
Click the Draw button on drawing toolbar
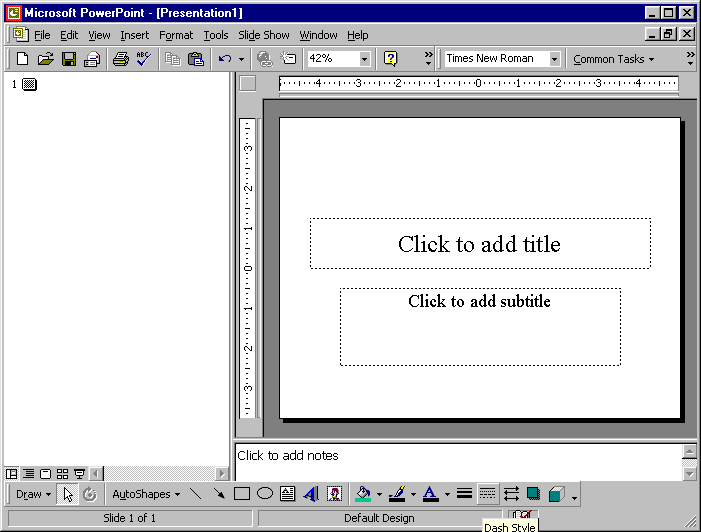tap(32, 494)
